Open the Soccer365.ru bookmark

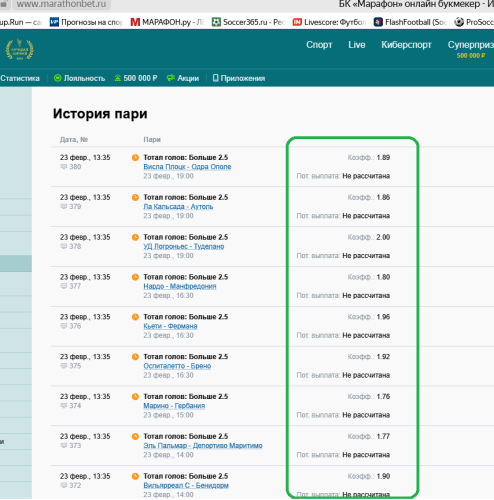click(248, 22)
